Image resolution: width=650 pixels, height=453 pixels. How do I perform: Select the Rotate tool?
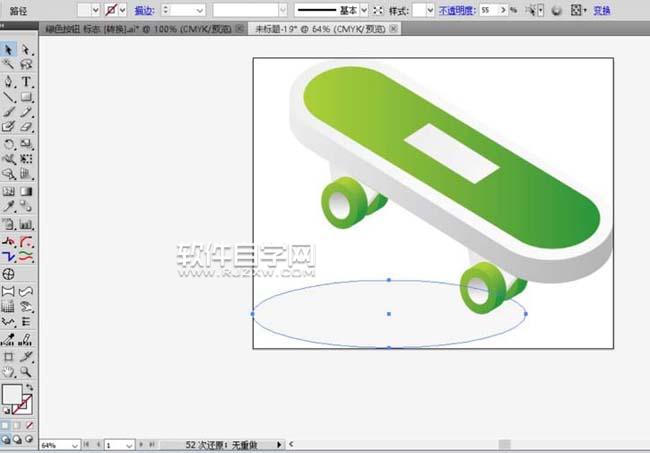[8, 144]
